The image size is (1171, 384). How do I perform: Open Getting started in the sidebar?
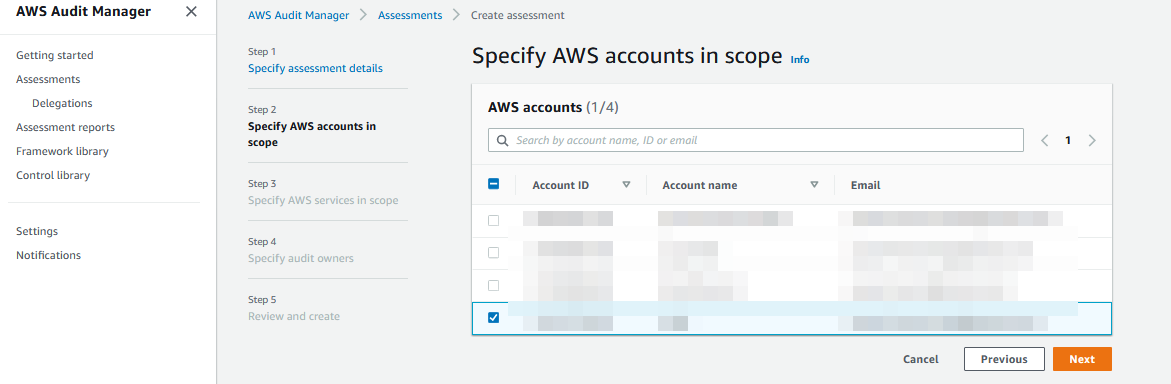click(55, 55)
